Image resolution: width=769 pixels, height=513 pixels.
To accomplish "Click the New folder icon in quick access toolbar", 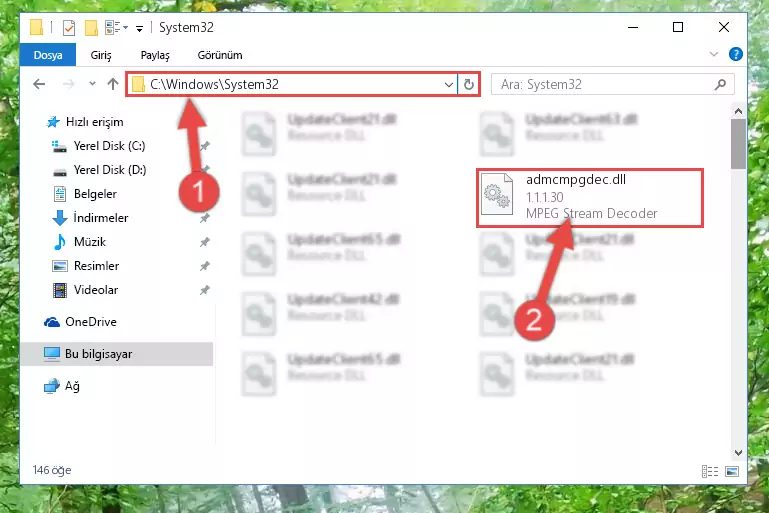I will (x=91, y=28).
